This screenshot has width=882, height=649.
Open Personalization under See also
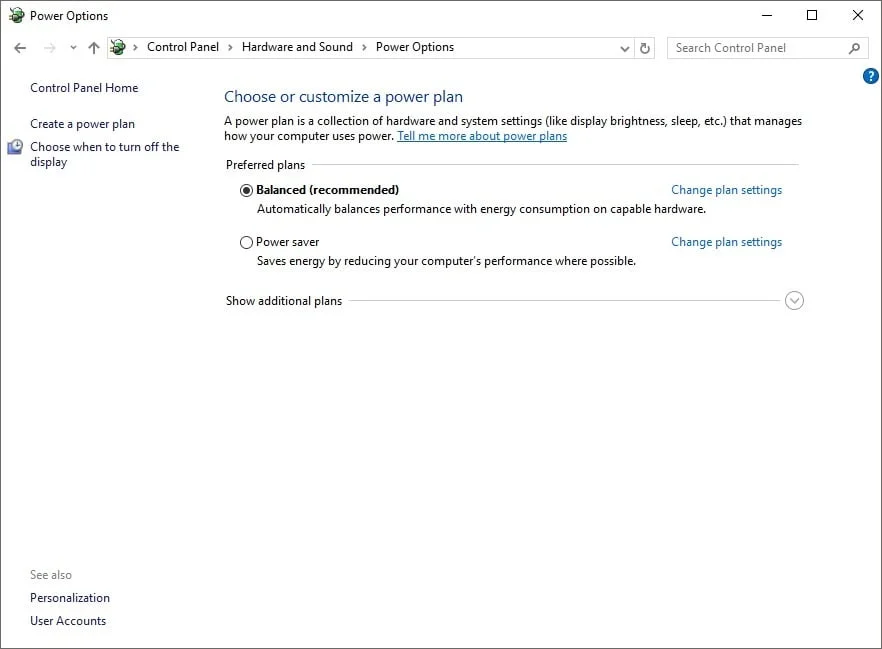point(70,598)
